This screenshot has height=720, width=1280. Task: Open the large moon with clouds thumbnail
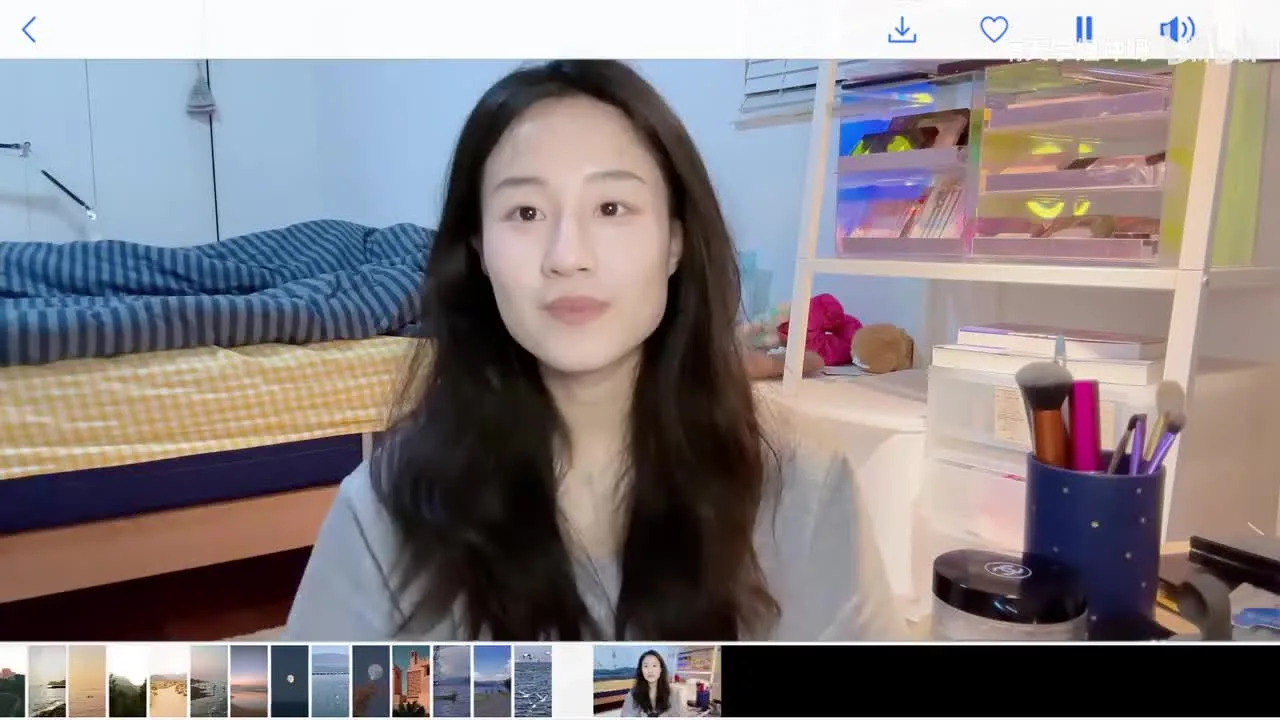coord(370,681)
